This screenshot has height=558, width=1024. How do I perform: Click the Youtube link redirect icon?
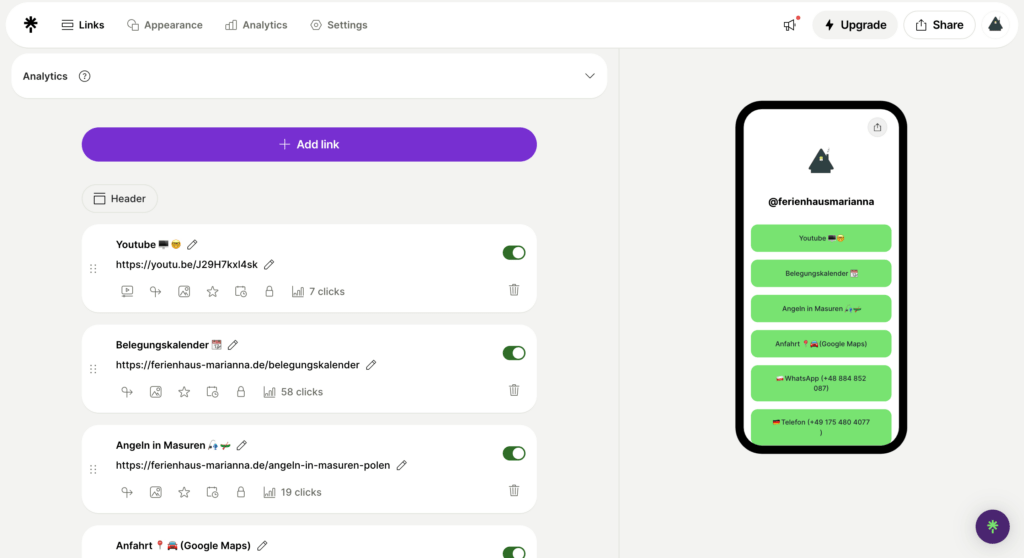point(155,291)
